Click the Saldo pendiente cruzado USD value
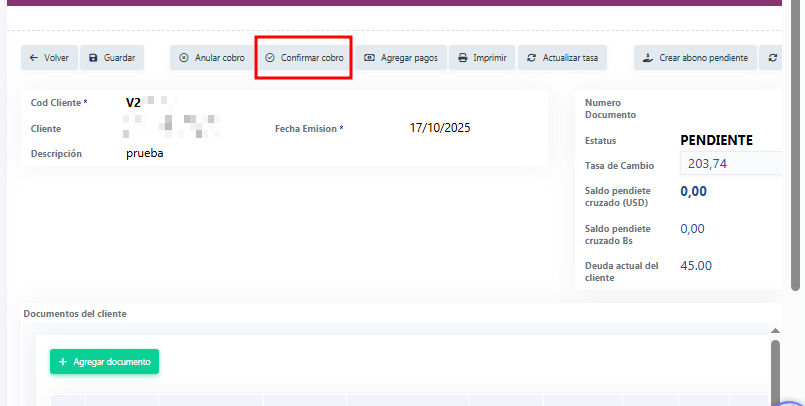This screenshot has width=805, height=406. pyautogui.click(x=693, y=192)
